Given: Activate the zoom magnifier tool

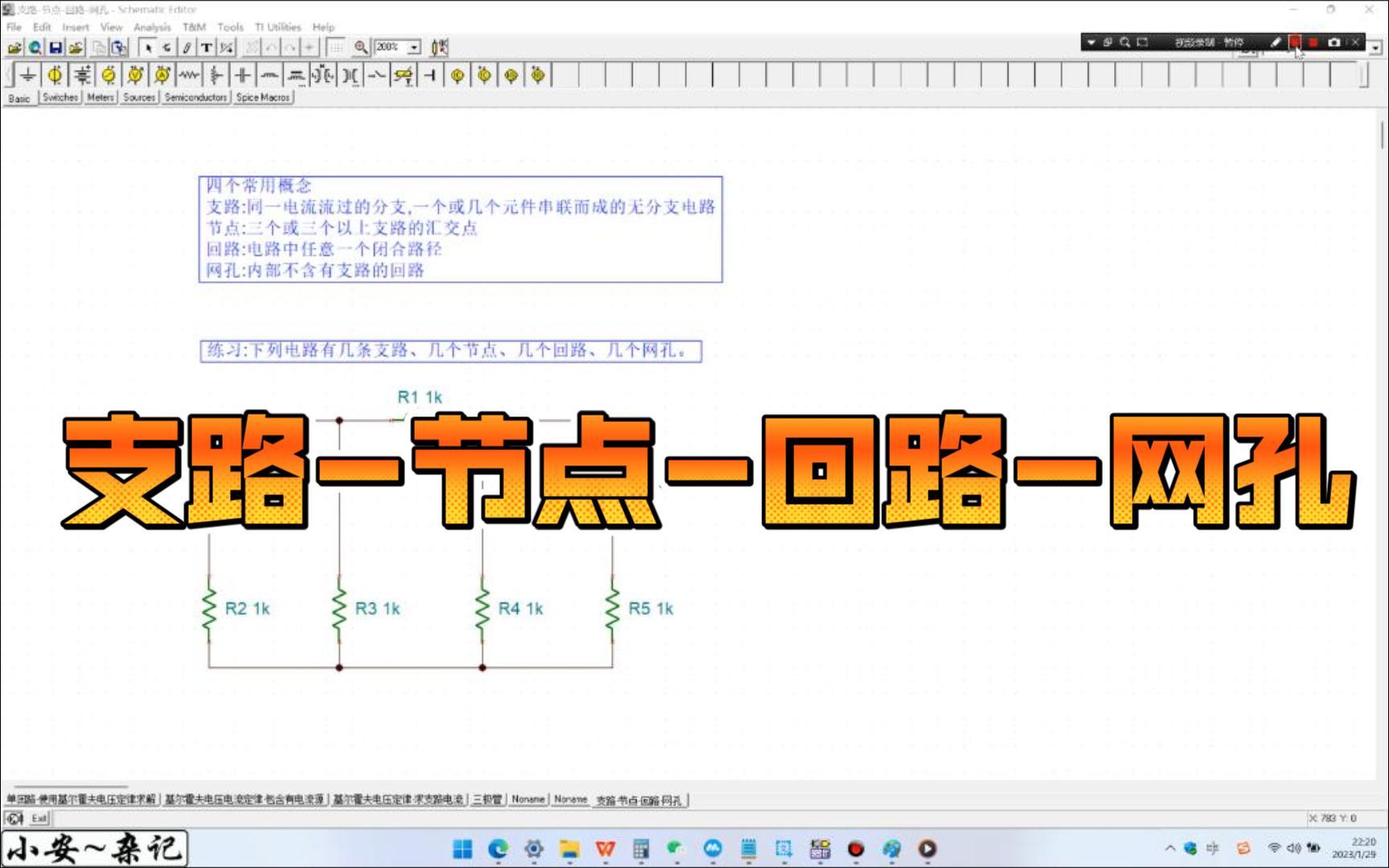Looking at the screenshot, I should click(361, 47).
